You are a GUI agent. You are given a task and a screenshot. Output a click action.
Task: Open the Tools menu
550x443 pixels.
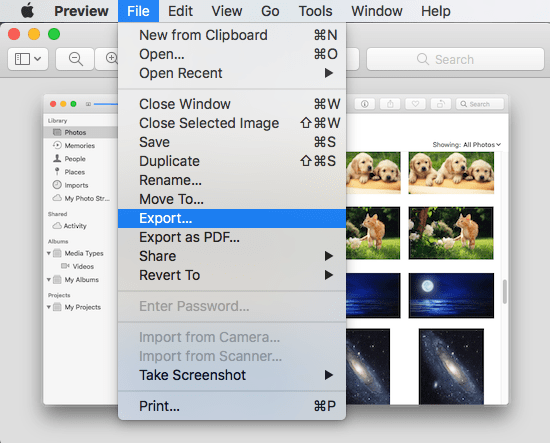click(315, 11)
